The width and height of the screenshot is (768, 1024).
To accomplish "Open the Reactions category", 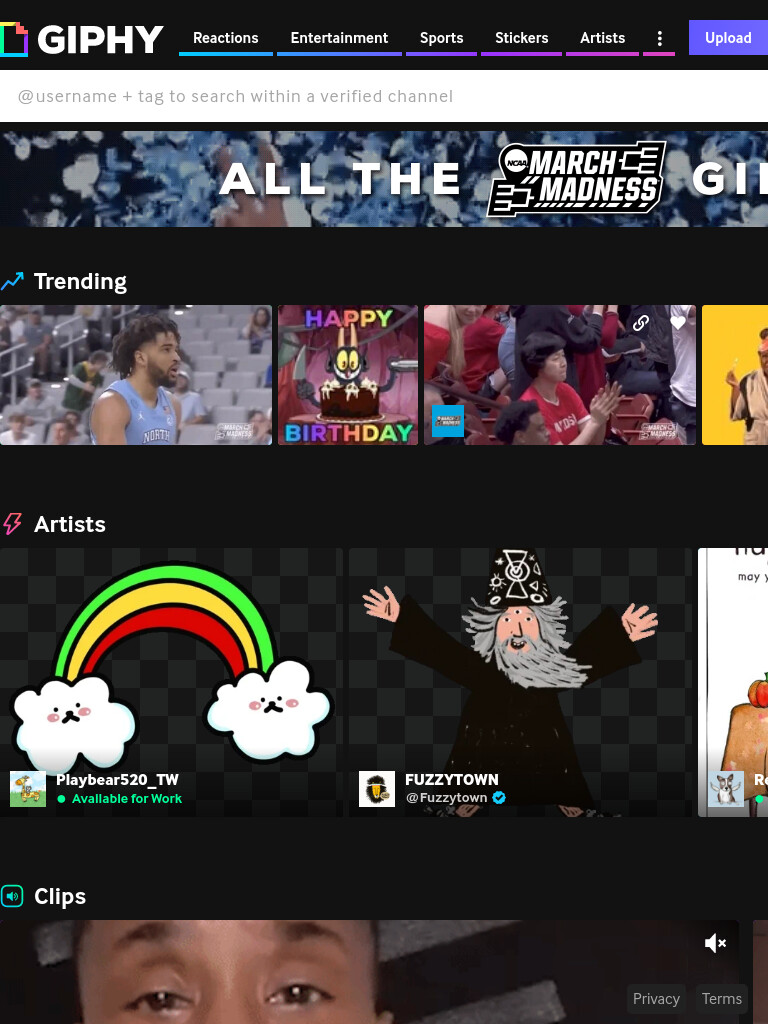I will pos(225,39).
